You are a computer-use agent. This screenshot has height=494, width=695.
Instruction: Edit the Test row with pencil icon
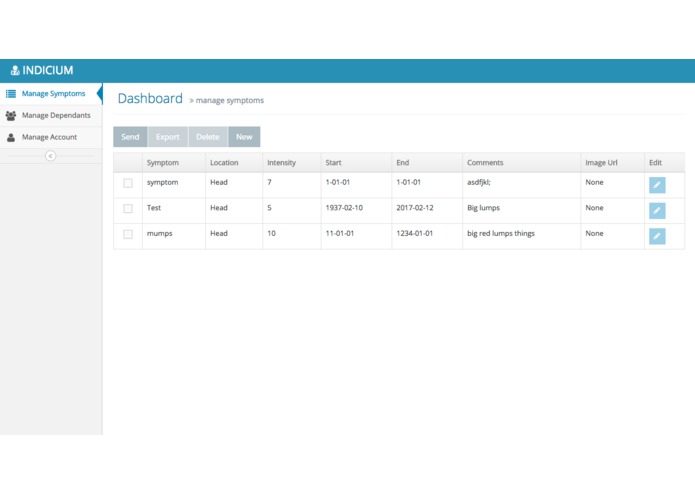657,210
